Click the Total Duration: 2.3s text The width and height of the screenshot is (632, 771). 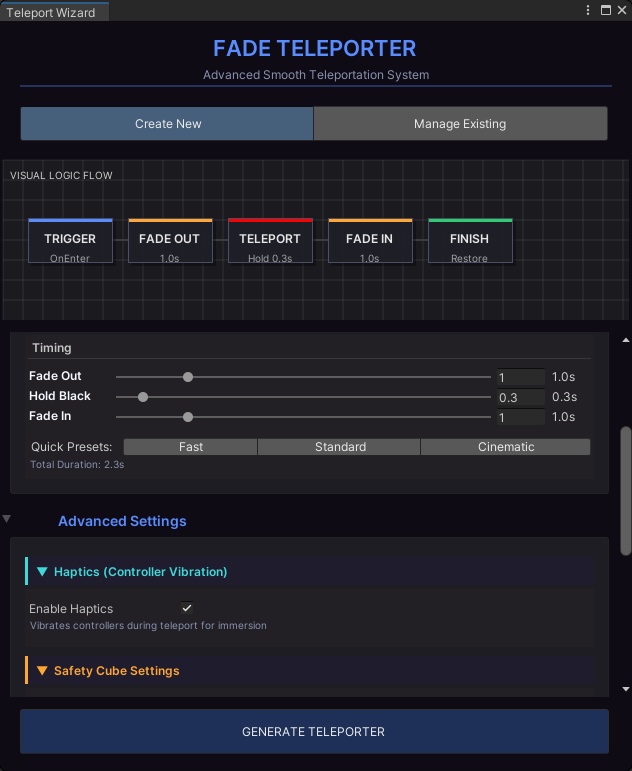click(77, 464)
